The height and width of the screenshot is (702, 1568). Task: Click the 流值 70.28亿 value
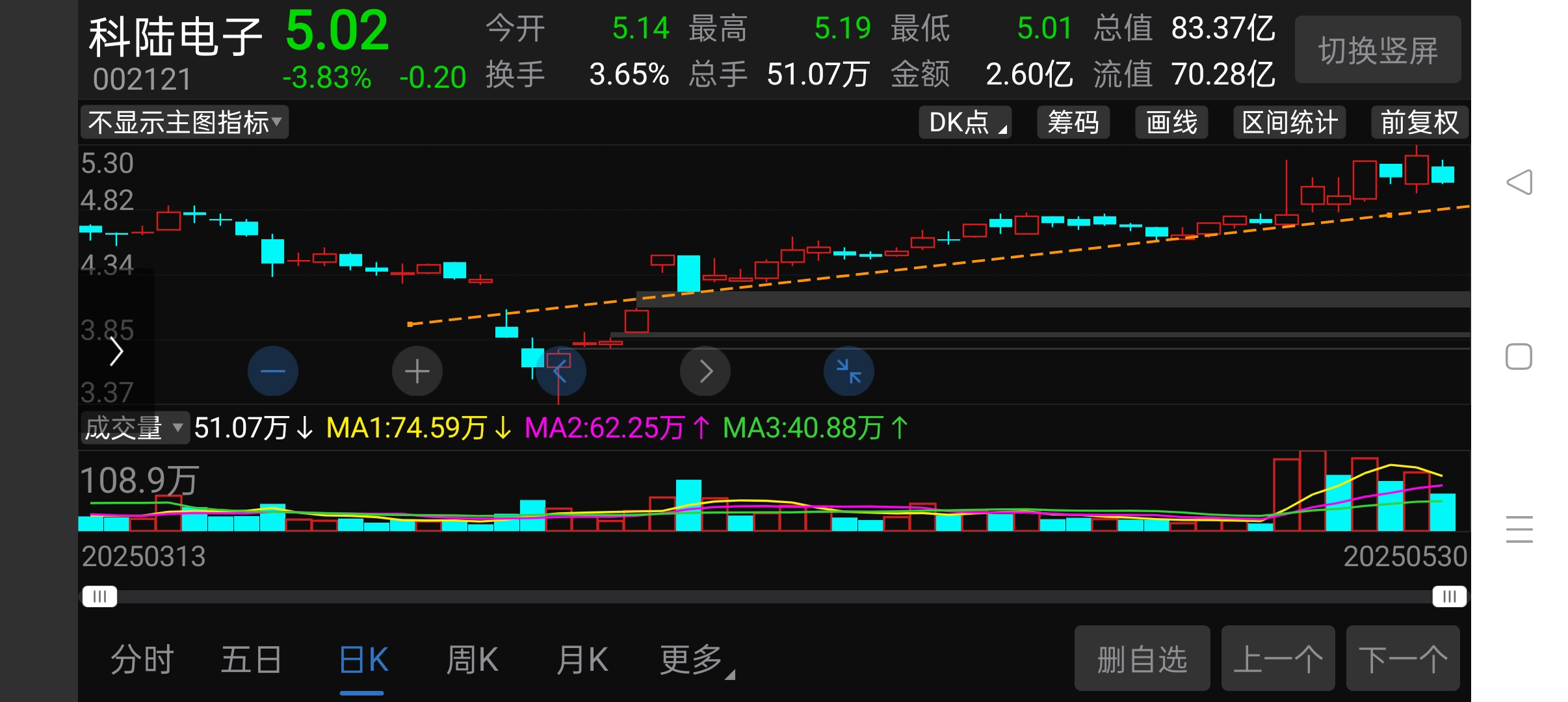click(x=1223, y=74)
